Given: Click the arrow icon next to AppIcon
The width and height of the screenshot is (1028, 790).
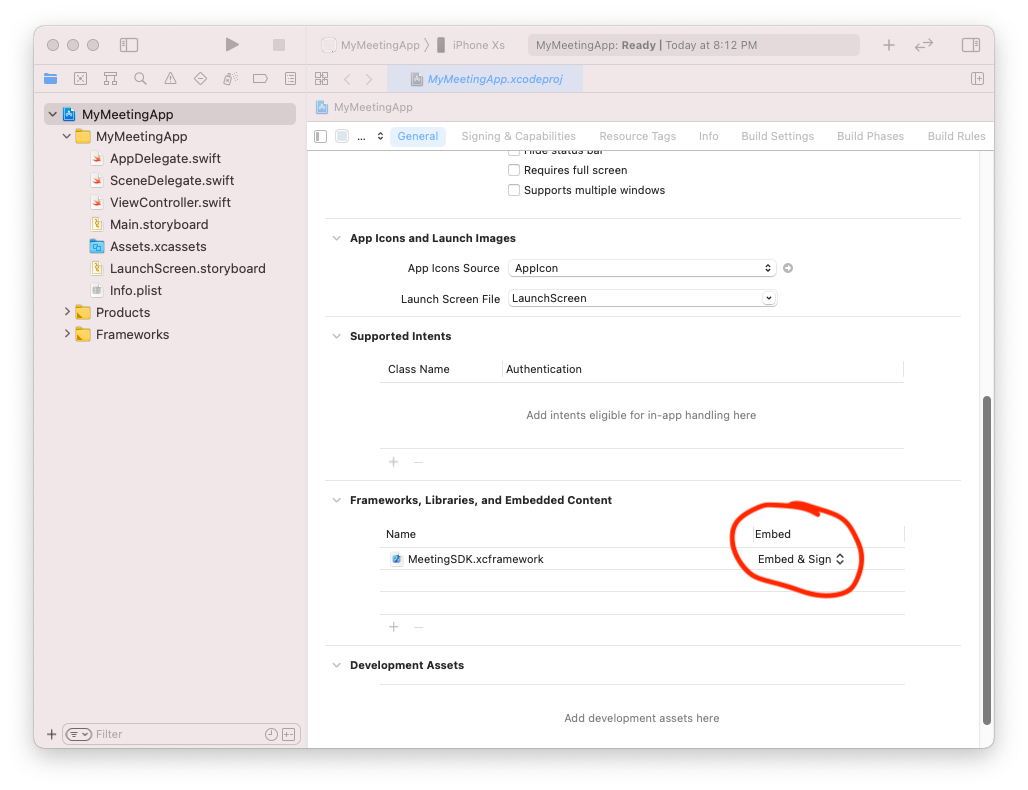Looking at the screenshot, I should (x=788, y=268).
